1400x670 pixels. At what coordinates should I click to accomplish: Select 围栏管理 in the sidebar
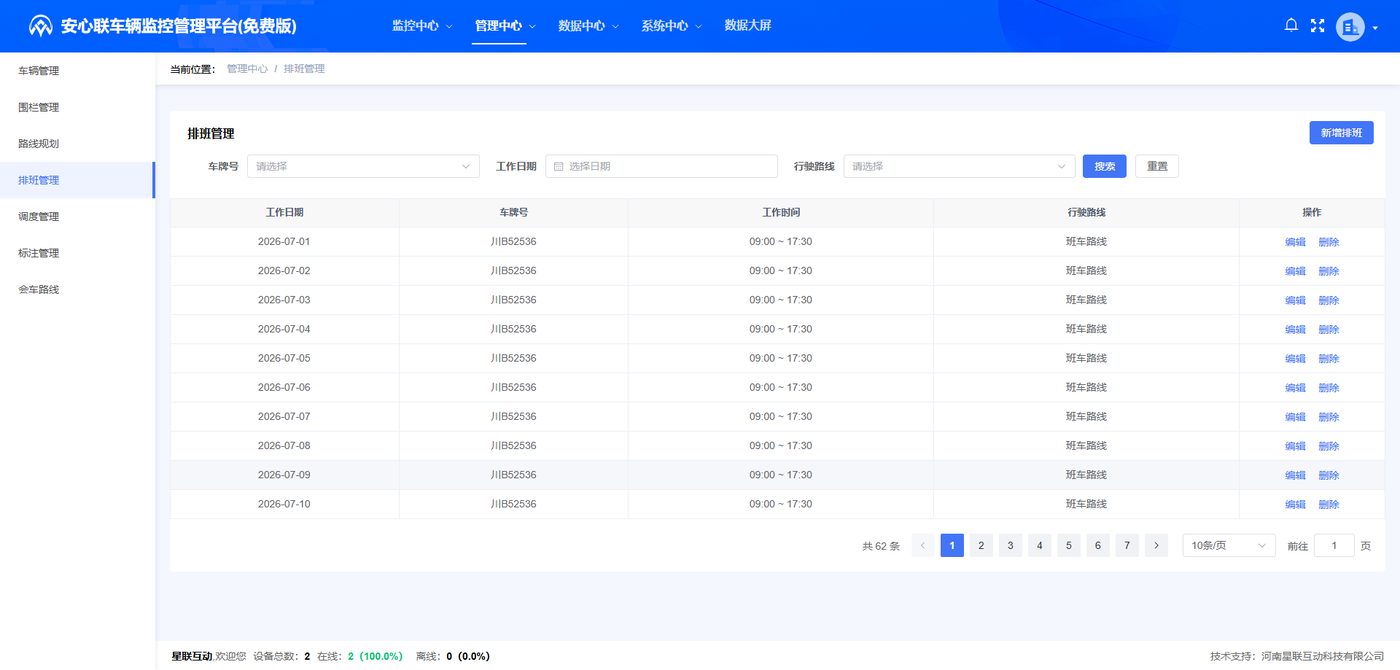(77, 107)
